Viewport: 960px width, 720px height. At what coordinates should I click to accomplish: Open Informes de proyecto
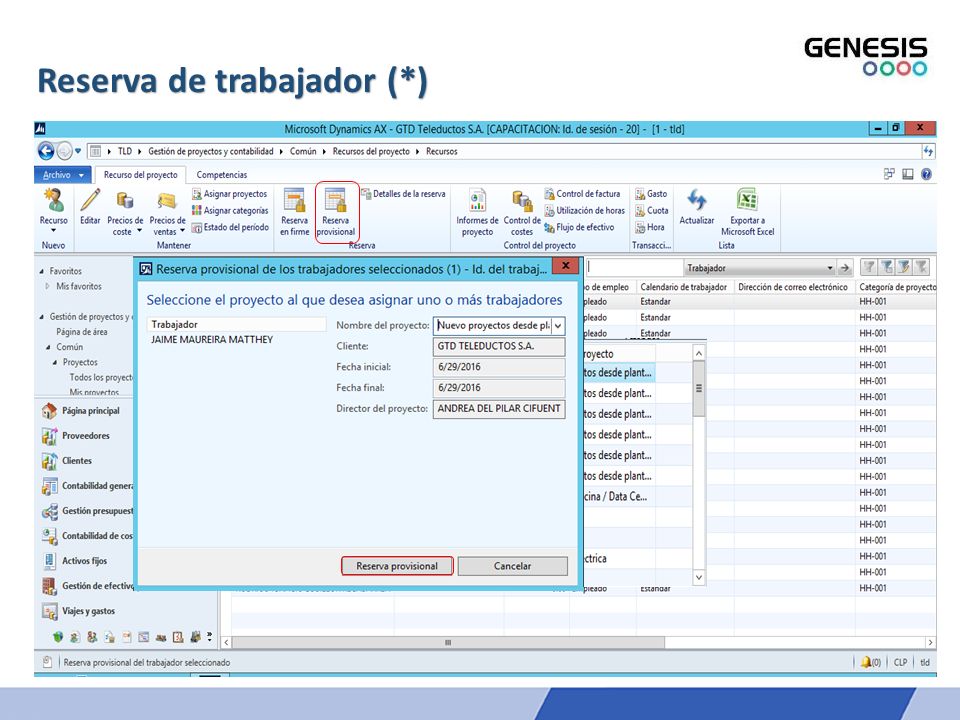(478, 212)
